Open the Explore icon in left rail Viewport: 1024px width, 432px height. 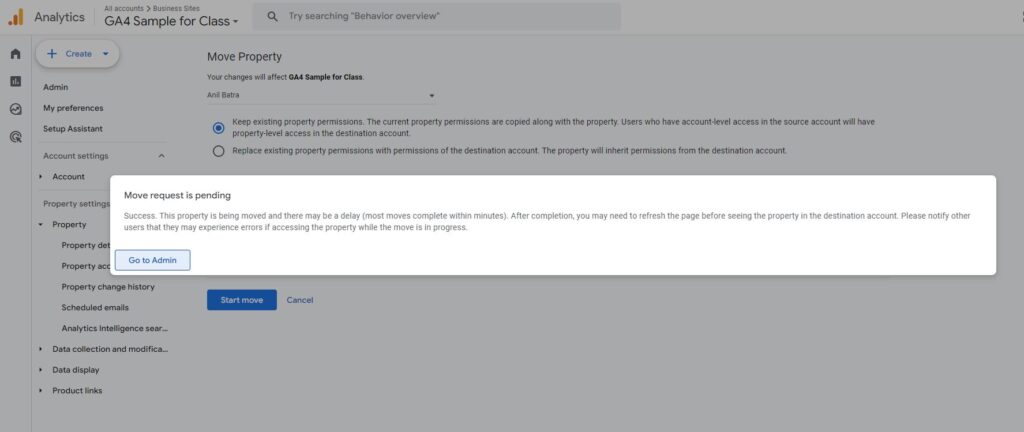(15, 109)
